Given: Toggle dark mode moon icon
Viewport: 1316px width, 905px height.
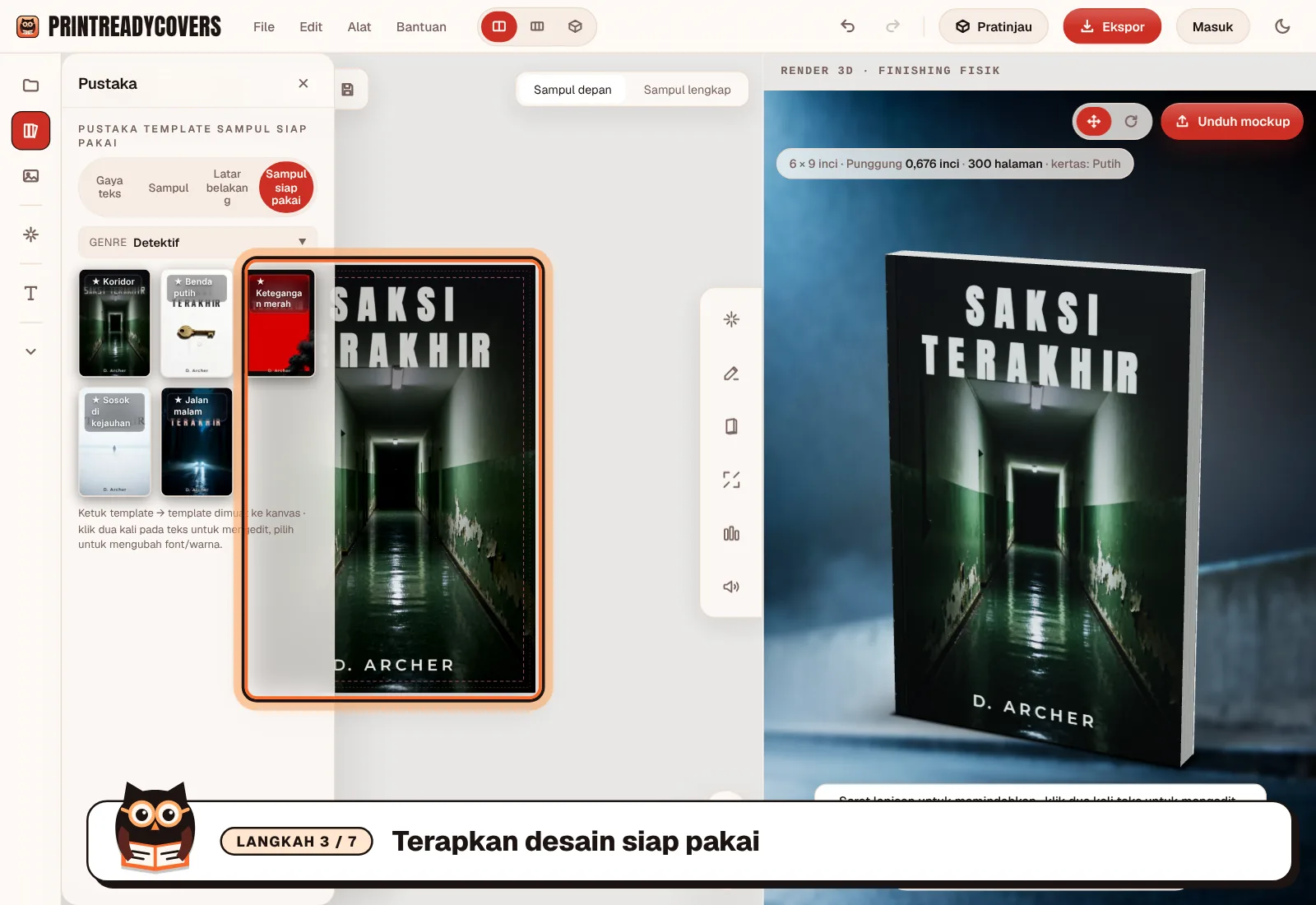Looking at the screenshot, I should pyautogui.click(x=1282, y=26).
